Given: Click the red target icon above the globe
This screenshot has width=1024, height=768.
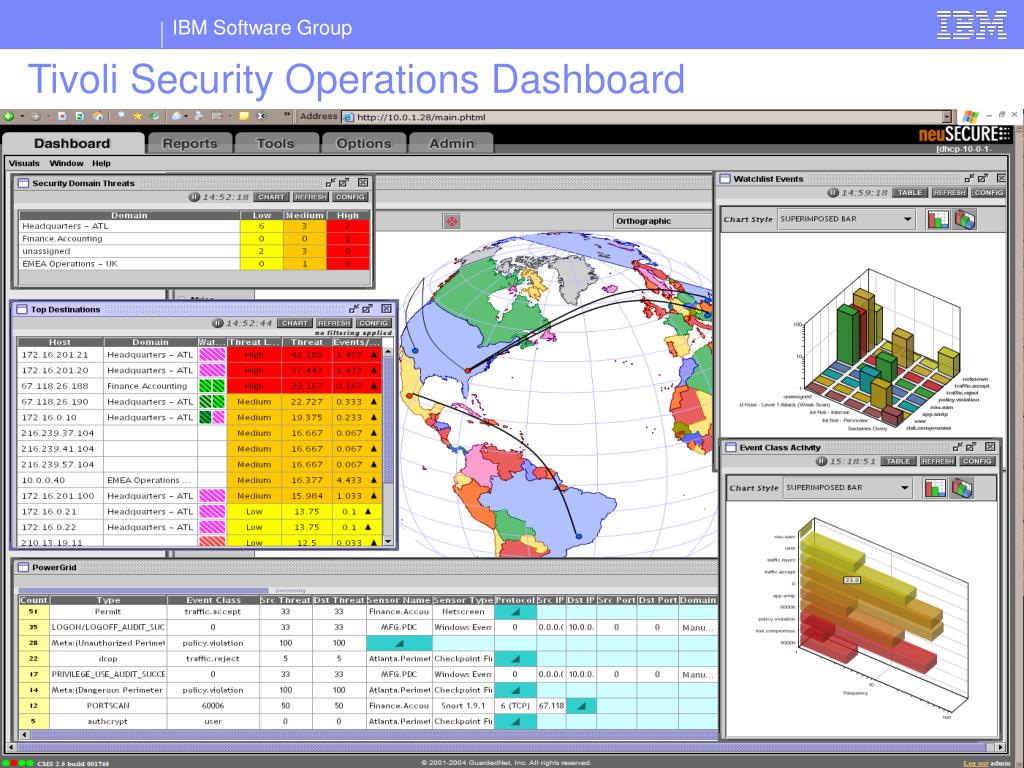Looking at the screenshot, I should coord(451,221).
